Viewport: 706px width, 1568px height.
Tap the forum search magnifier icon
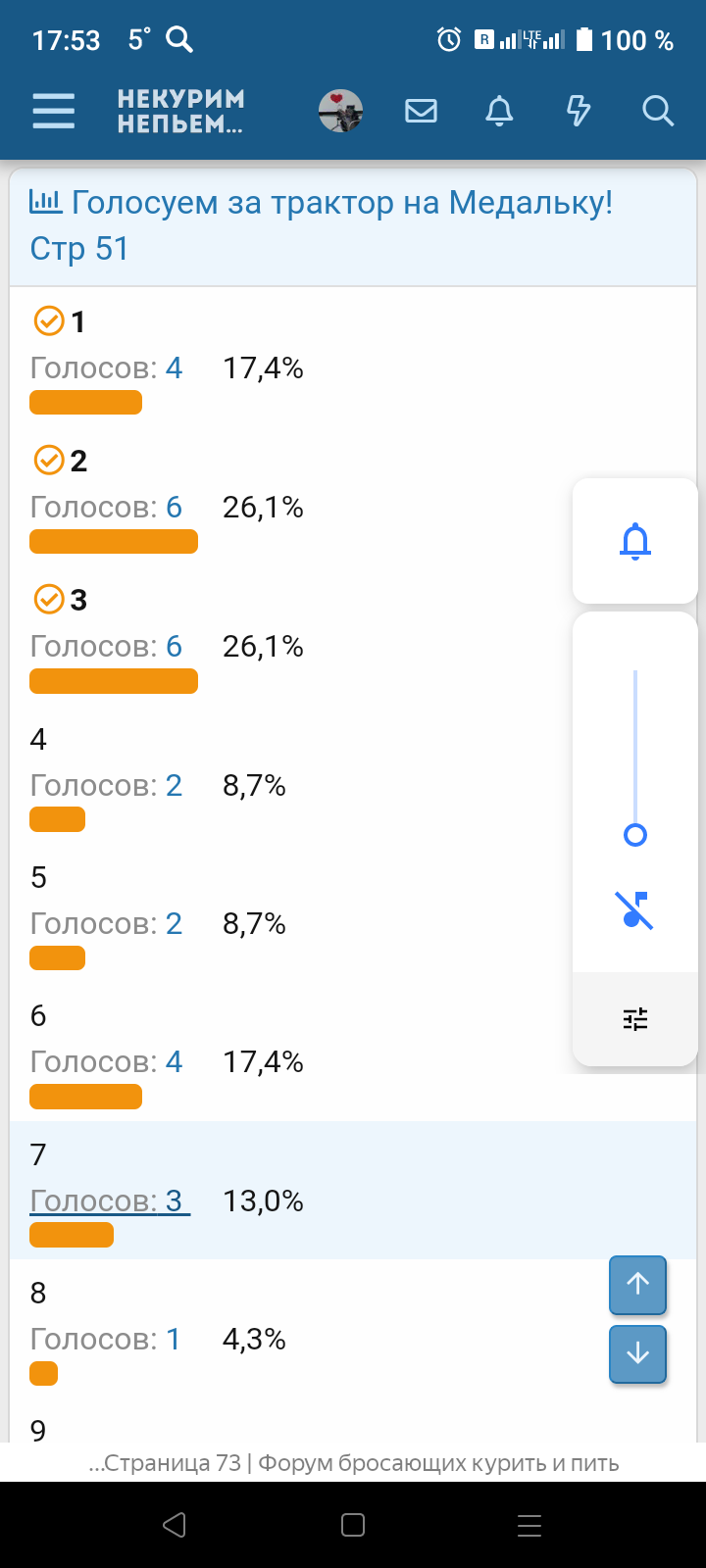pyautogui.click(x=658, y=111)
